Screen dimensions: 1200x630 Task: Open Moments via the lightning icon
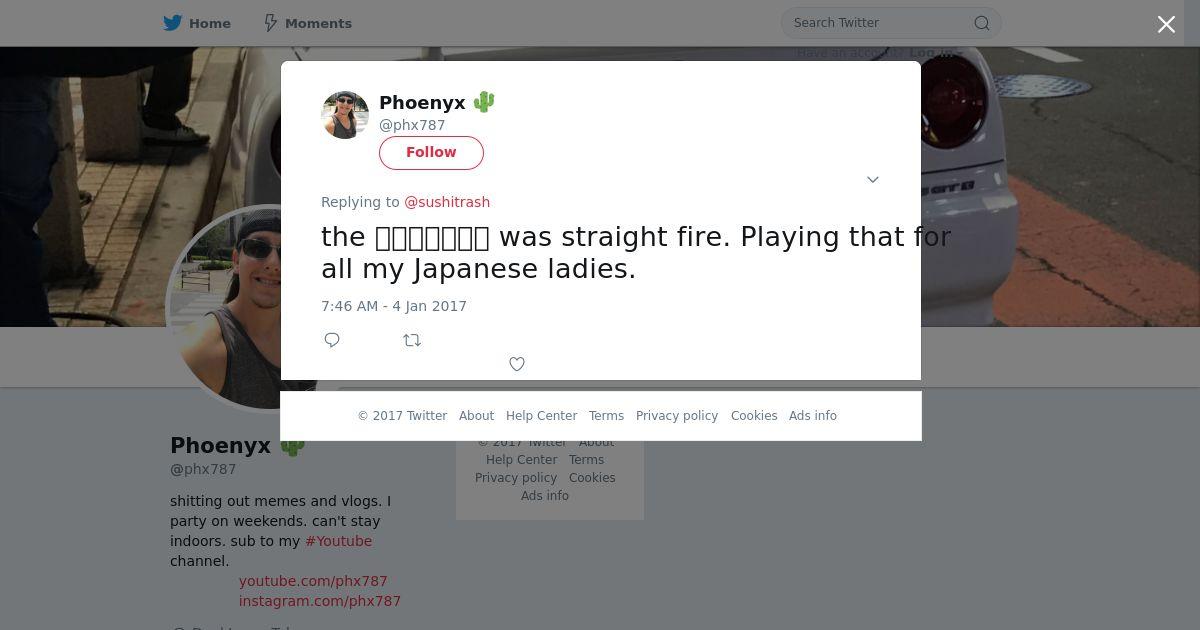coord(270,23)
